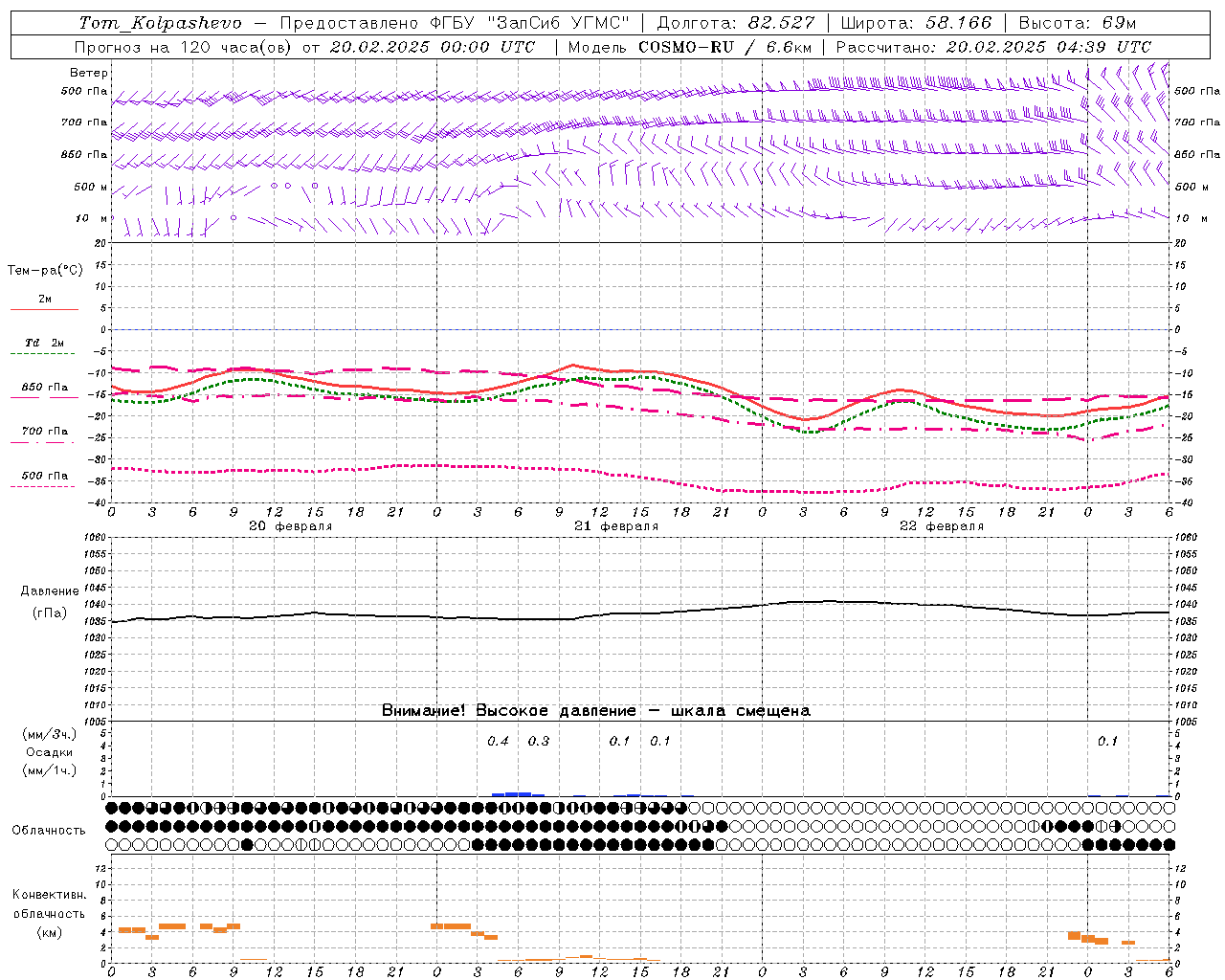Select calculation time 20.02.2025 04:39 UTC
Viewport: 1225px width, 980px height.
[x=1049, y=47]
